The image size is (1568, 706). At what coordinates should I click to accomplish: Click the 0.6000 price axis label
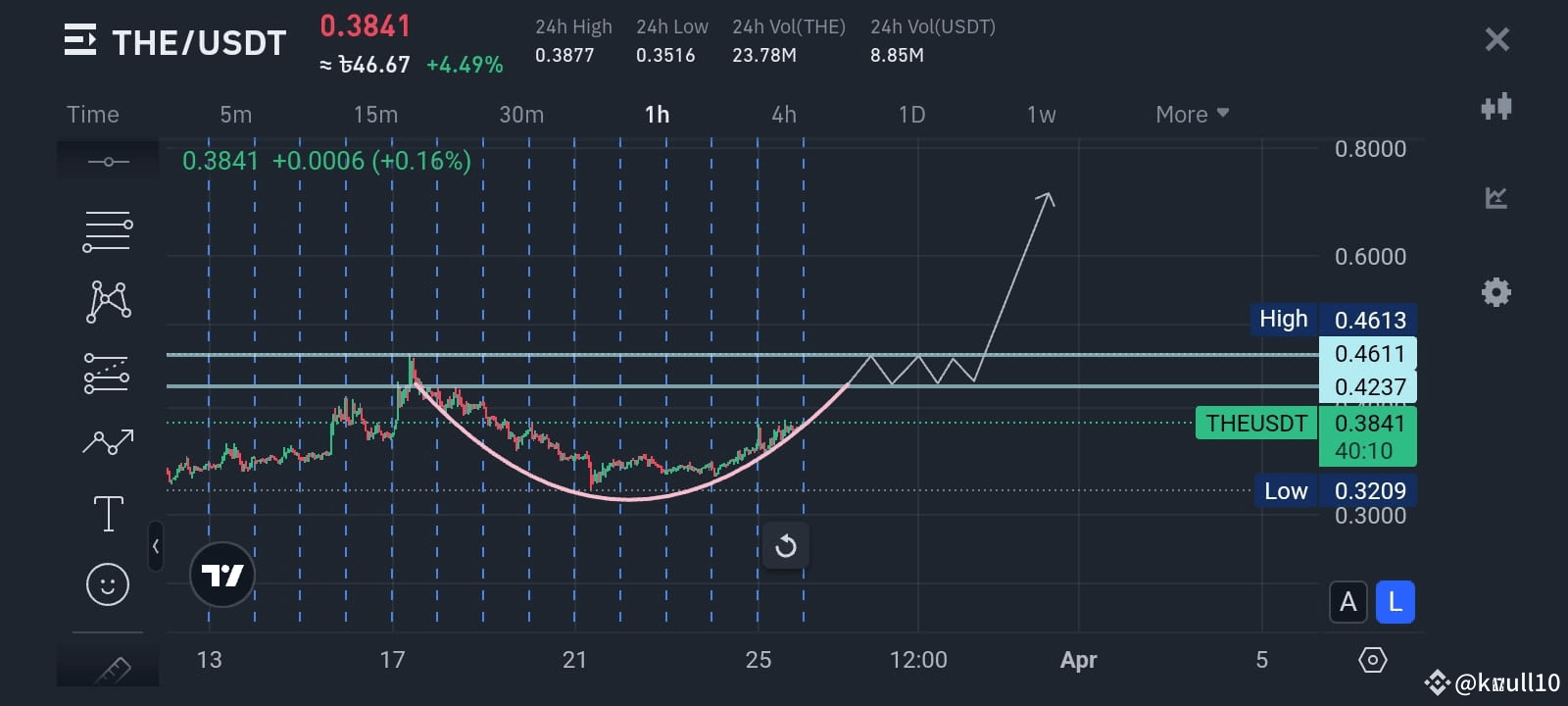[x=1370, y=257]
